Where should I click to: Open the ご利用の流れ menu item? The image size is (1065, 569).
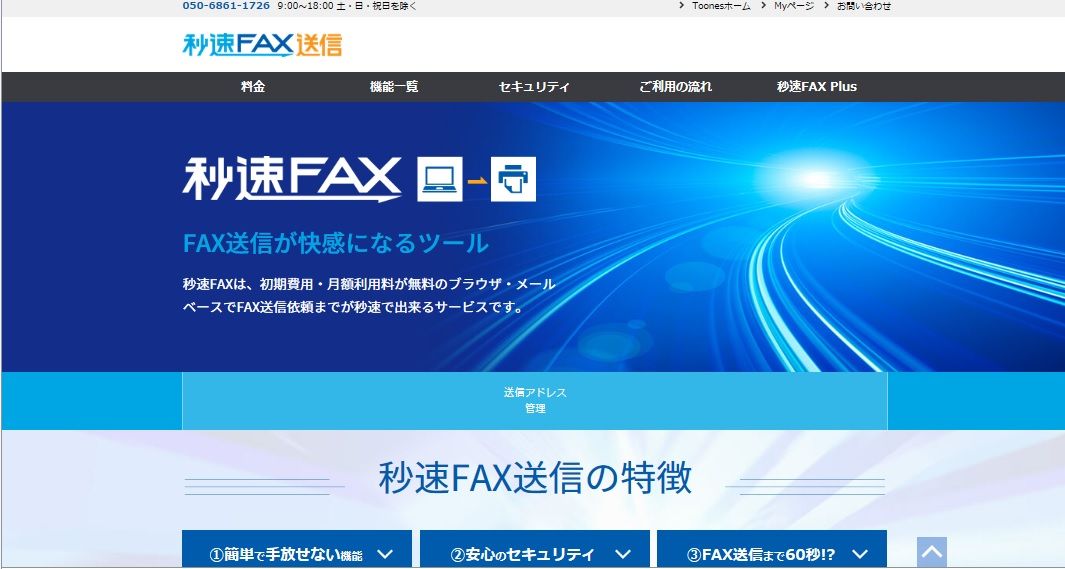[675, 87]
